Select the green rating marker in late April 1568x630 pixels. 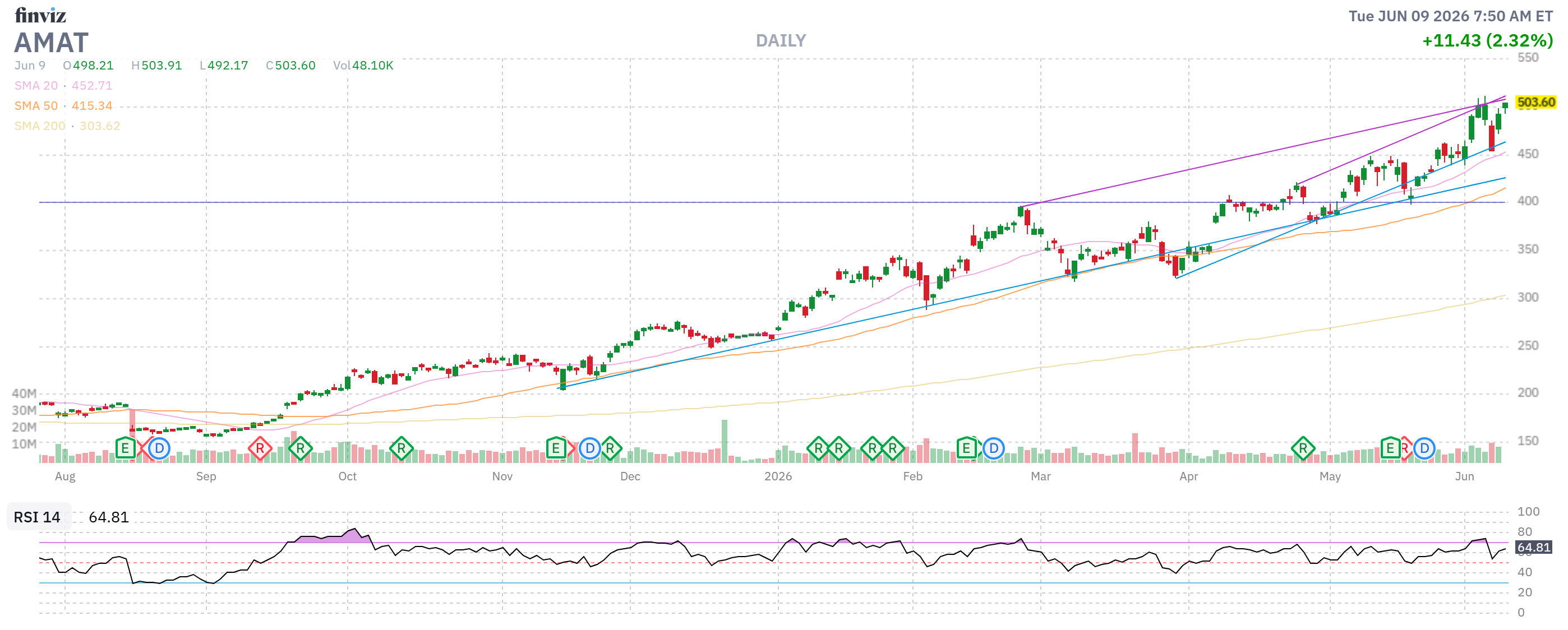click(1303, 449)
